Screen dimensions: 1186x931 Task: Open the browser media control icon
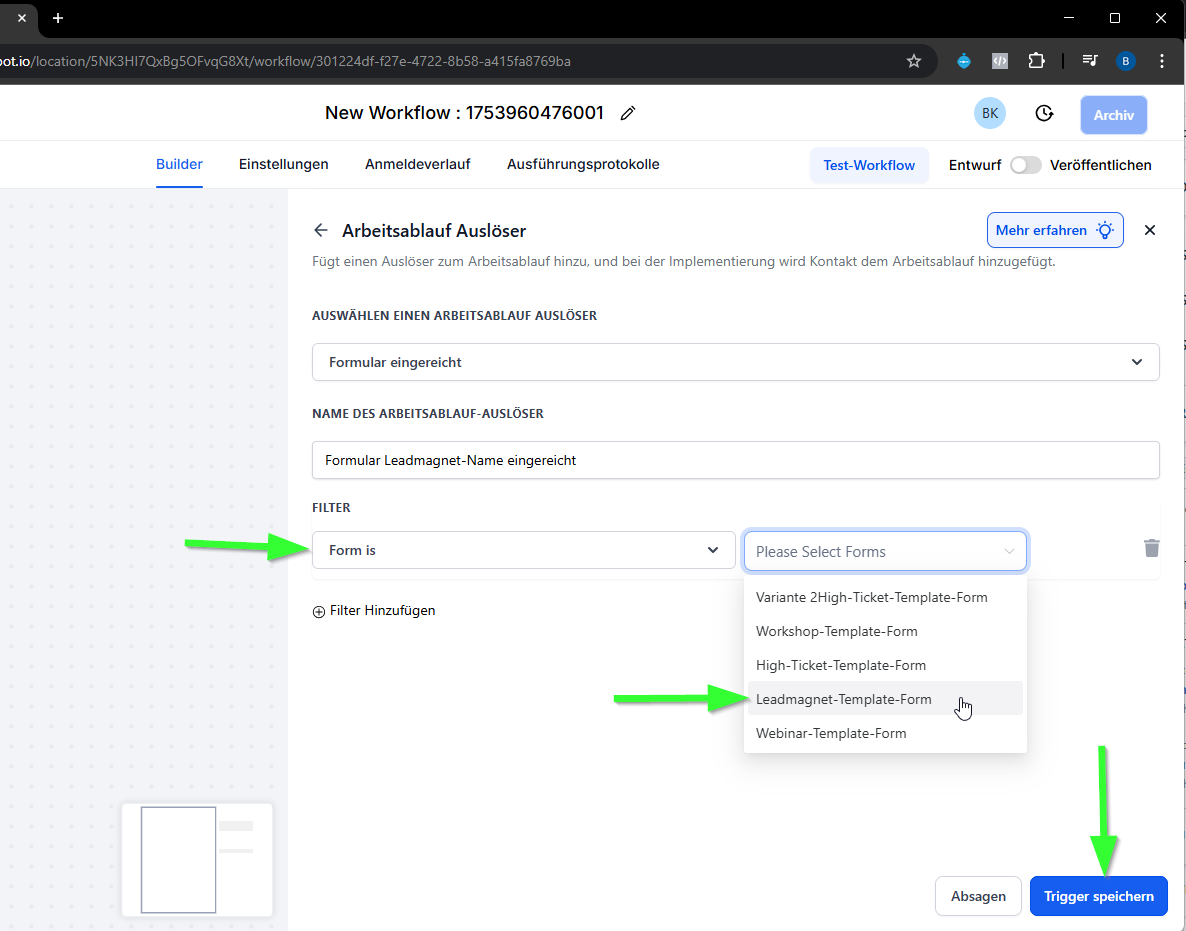pyautogui.click(x=1090, y=61)
